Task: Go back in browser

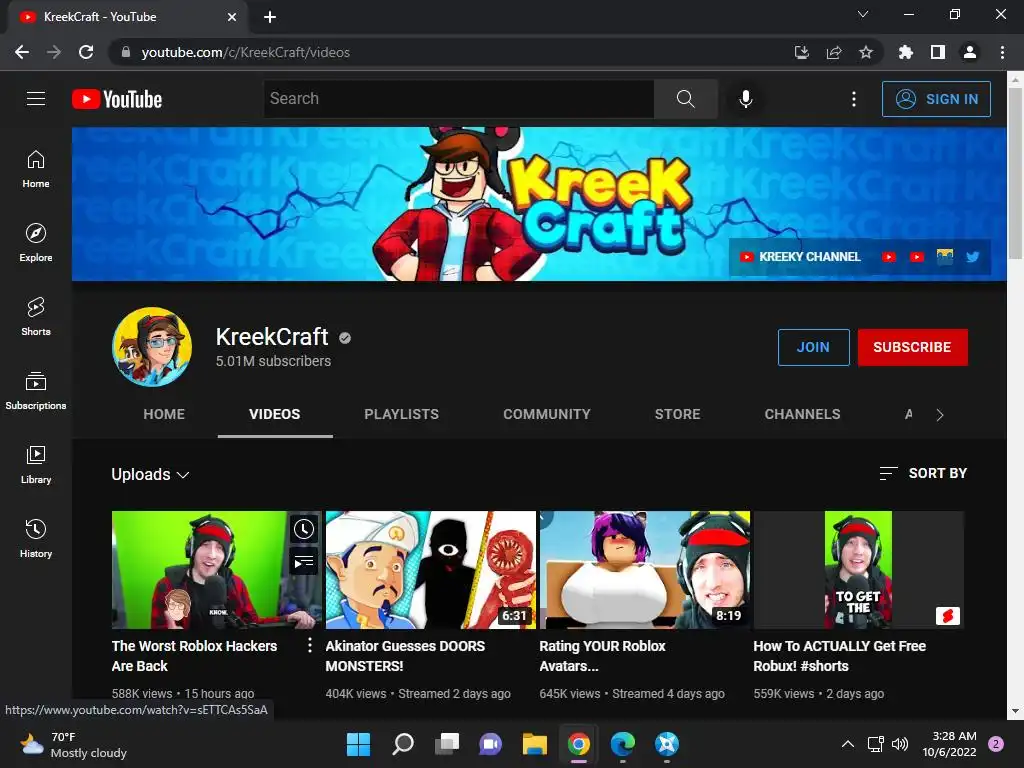Action: pos(22,52)
